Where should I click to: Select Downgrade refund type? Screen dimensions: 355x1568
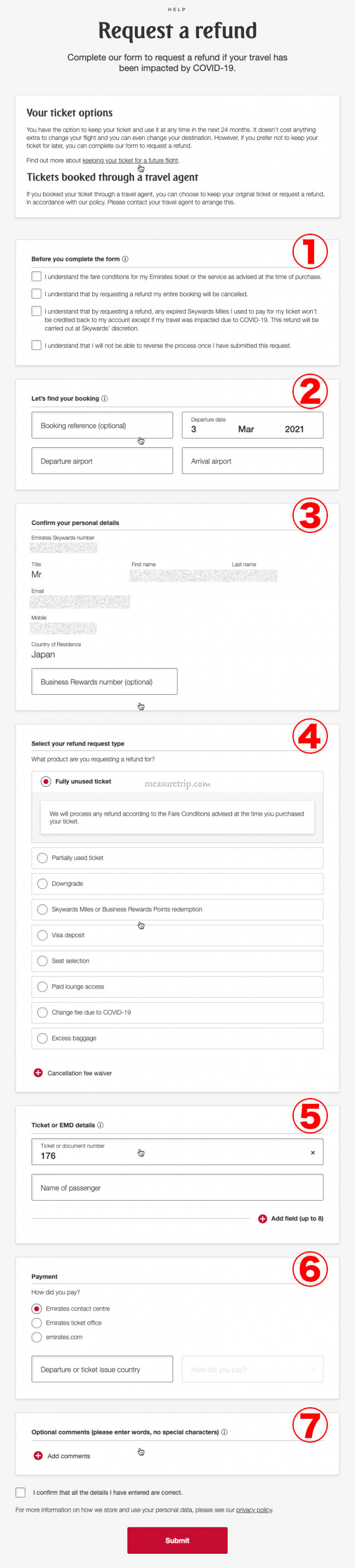pos(177,883)
